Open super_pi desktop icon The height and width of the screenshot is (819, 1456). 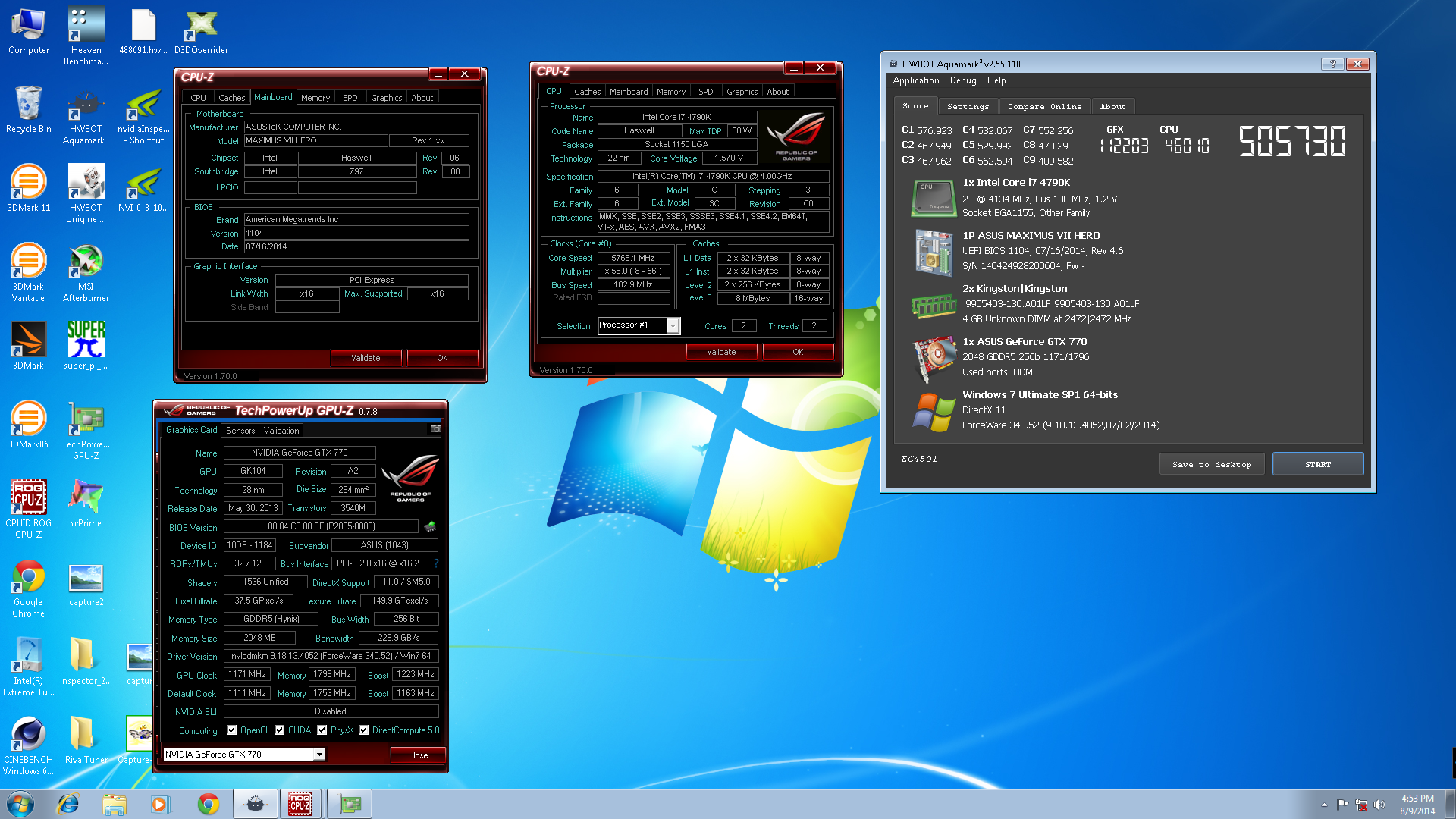click(86, 346)
